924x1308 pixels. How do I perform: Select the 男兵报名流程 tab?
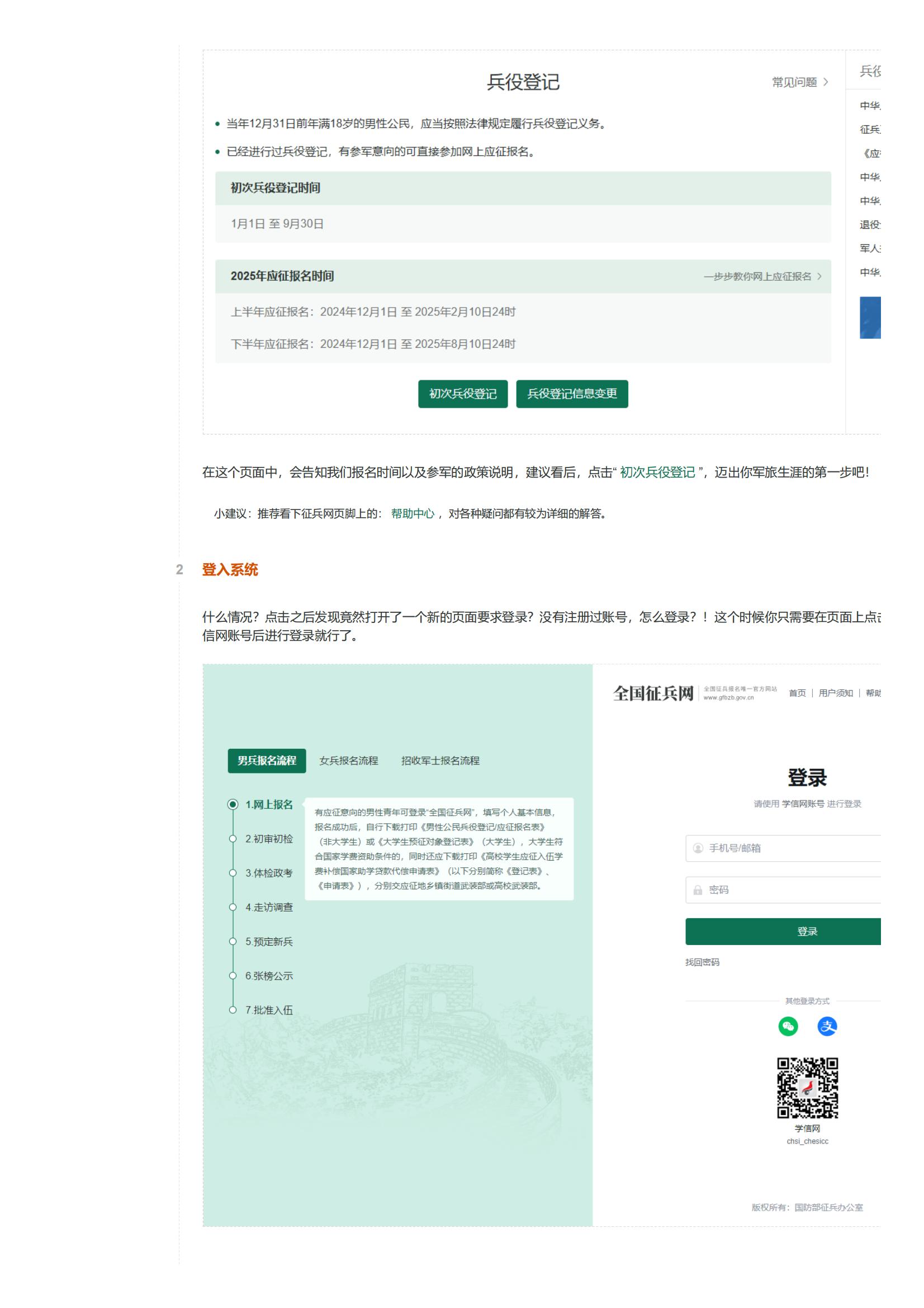click(x=267, y=761)
